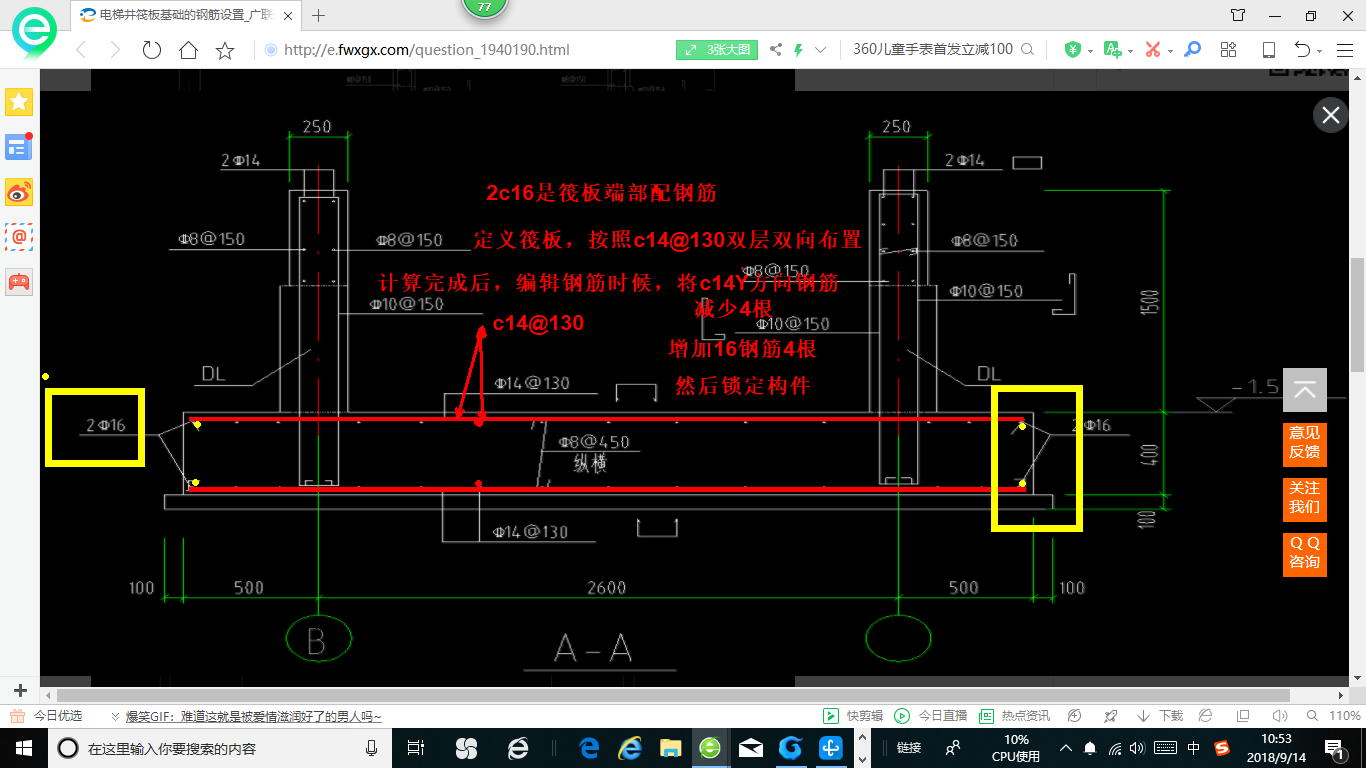The width and height of the screenshot is (1366, 768).
Task: Open the sidebar Weibo icon
Action: 19,192
